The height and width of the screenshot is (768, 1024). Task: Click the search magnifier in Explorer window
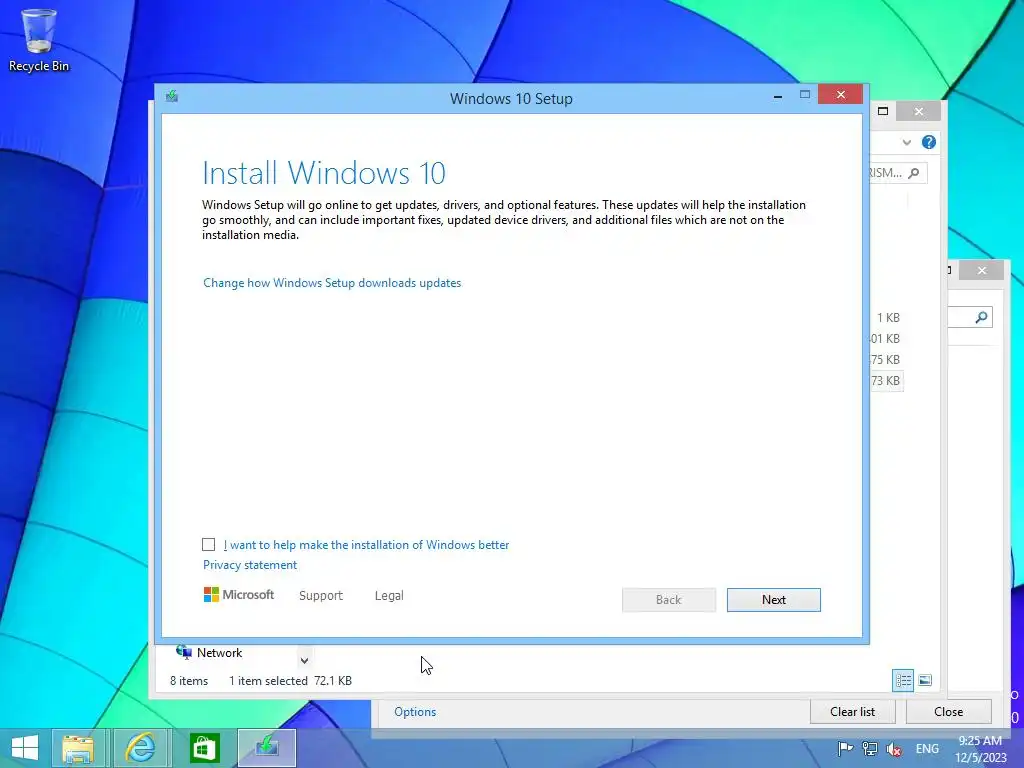(x=914, y=173)
